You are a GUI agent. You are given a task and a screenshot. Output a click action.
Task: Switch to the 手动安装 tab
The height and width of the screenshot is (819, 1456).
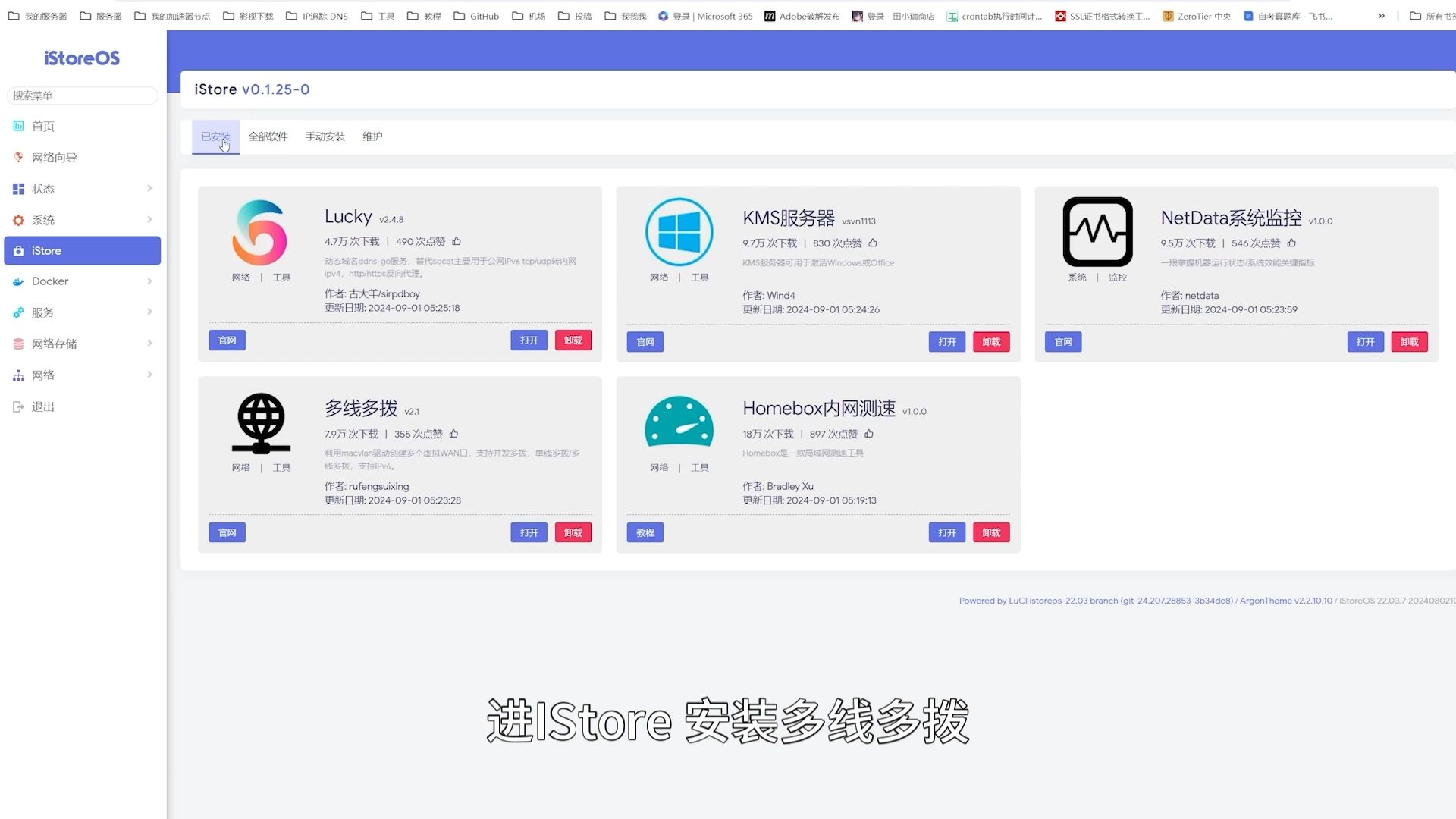(325, 136)
